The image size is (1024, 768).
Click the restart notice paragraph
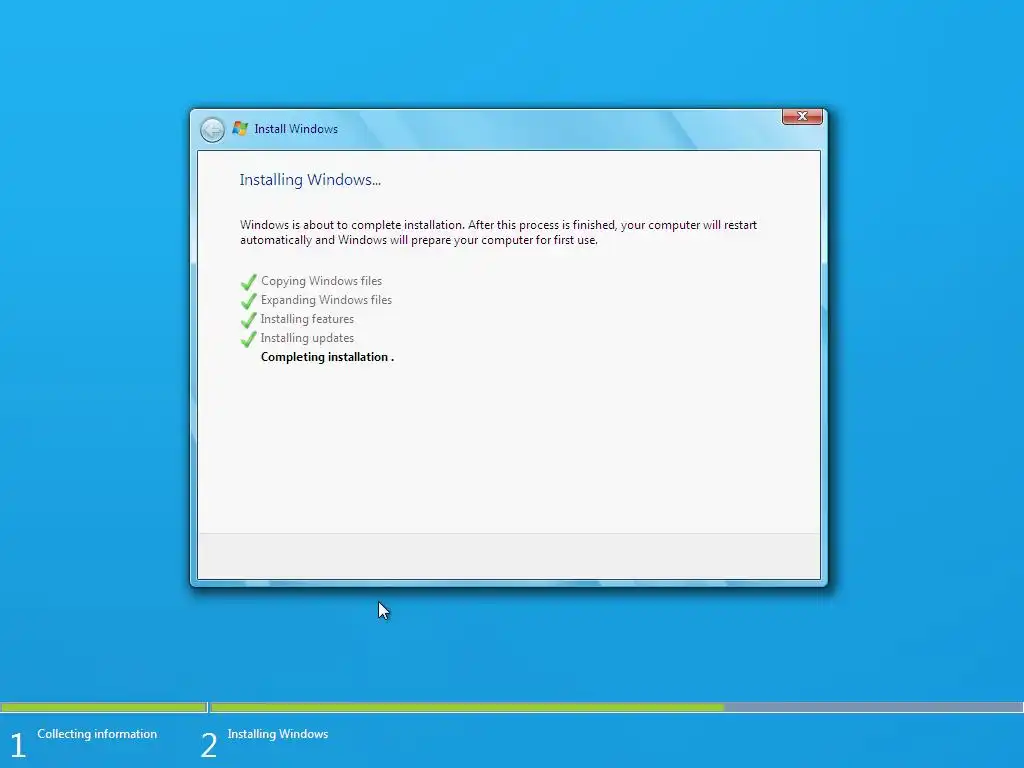pyautogui.click(x=498, y=232)
